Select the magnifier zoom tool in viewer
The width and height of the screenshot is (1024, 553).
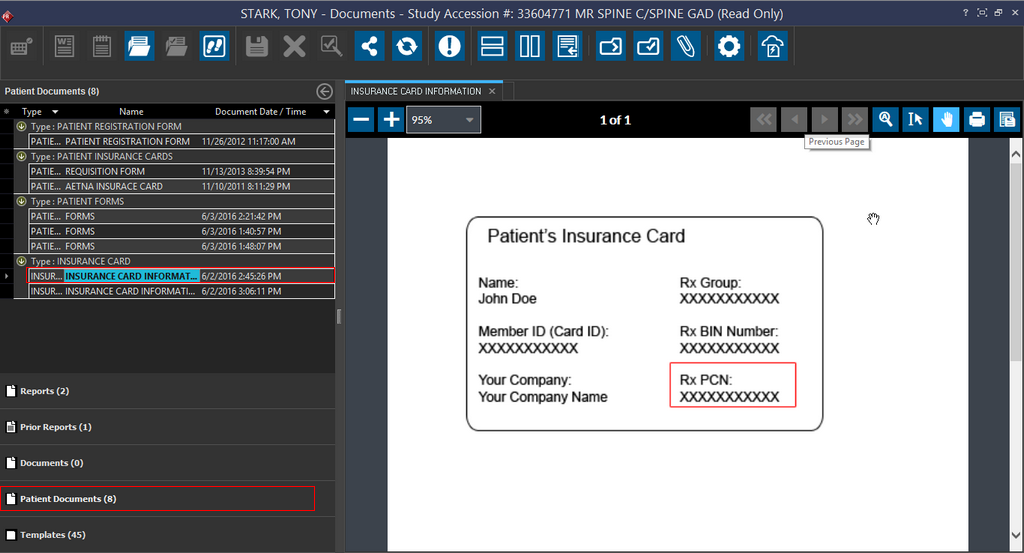(885, 120)
